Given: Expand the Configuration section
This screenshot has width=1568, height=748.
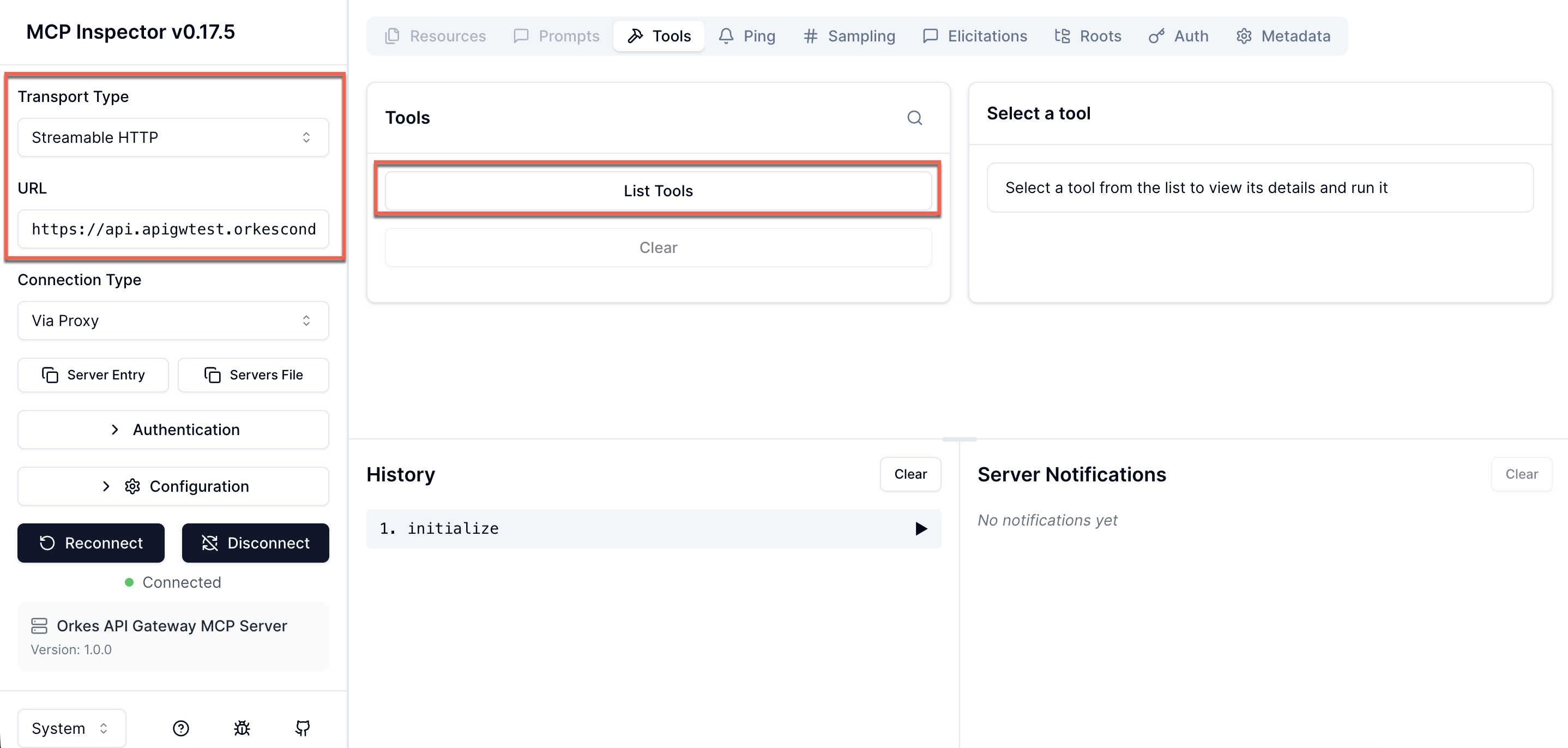Looking at the screenshot, I should [x=173, y=486].
